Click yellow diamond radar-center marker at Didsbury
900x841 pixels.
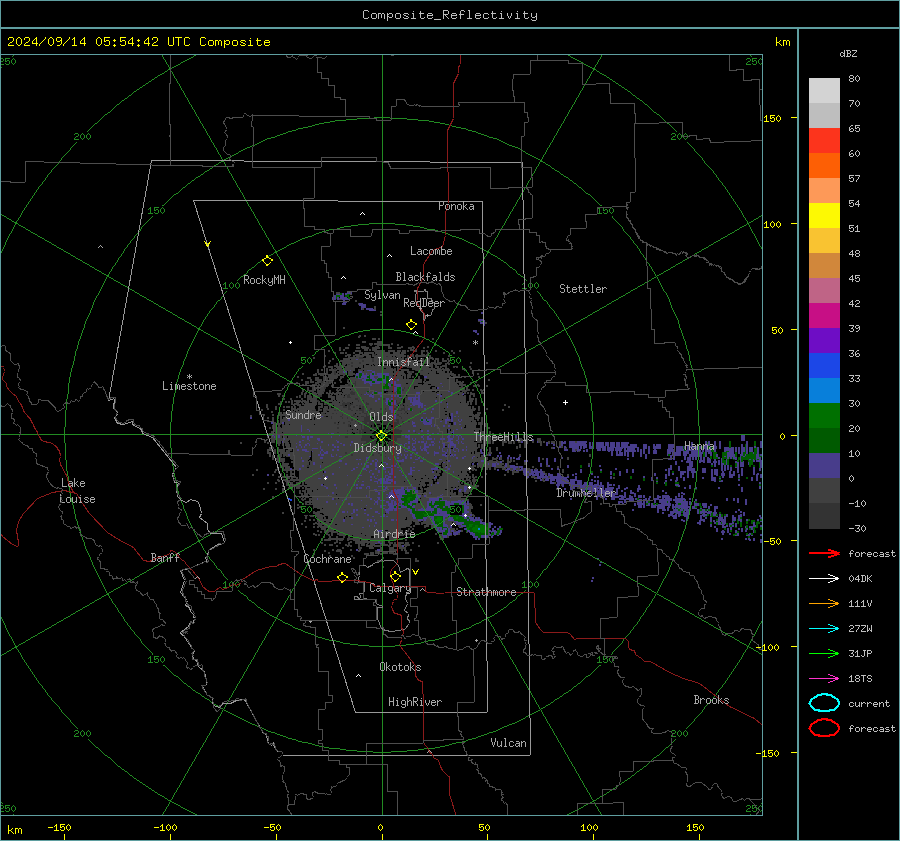point(381,436)
